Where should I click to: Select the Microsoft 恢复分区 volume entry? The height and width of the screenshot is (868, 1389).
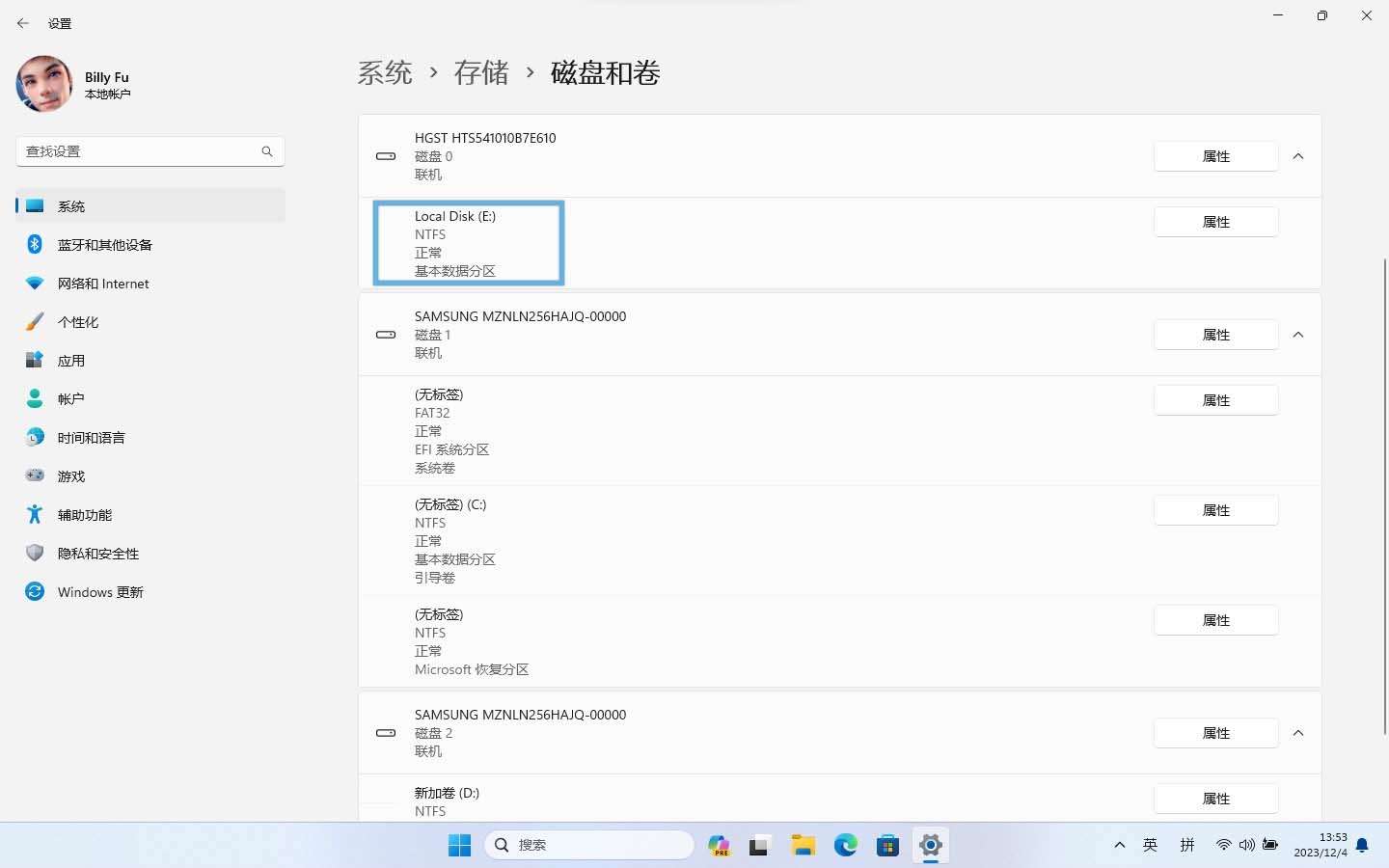[840, 641]
